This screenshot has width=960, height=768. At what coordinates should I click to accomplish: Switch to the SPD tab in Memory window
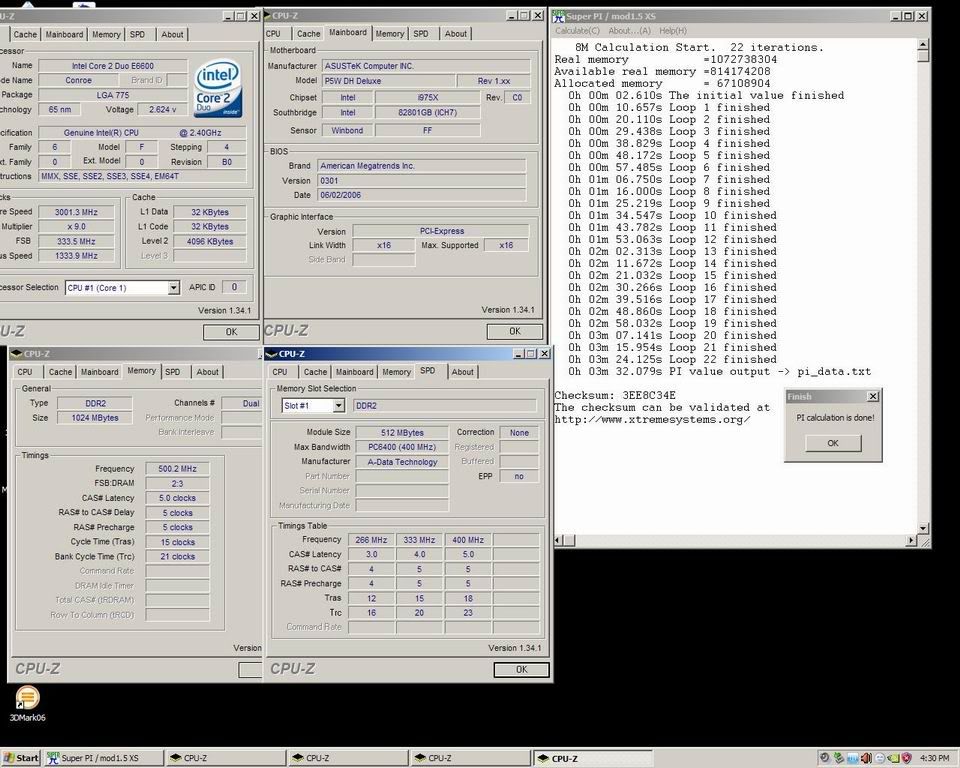click(x=173, y=372)
